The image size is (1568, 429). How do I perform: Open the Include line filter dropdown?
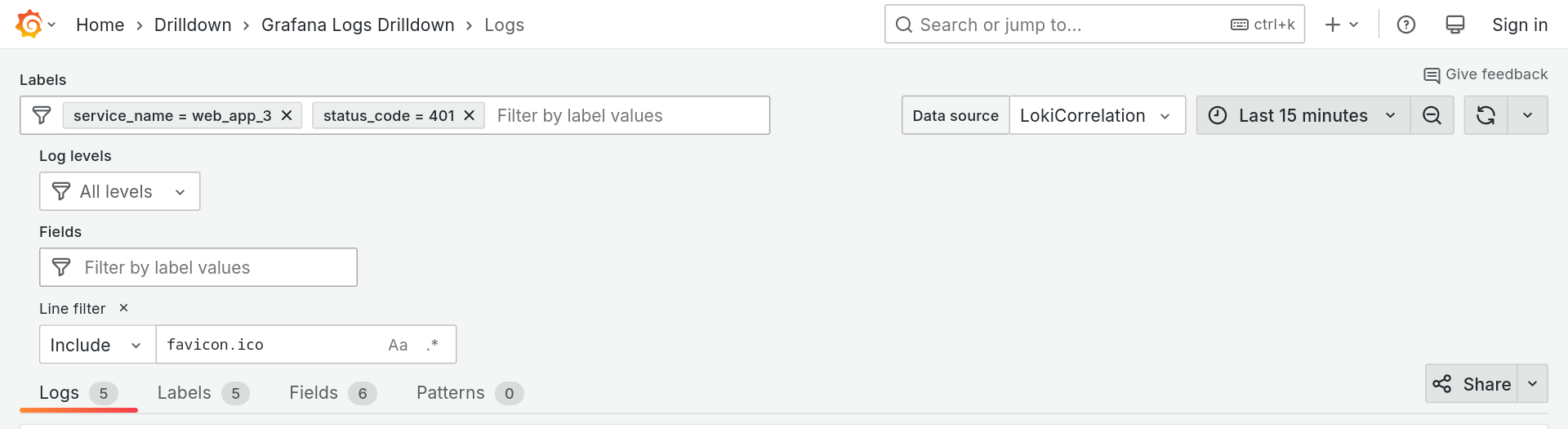coord(97,345)
